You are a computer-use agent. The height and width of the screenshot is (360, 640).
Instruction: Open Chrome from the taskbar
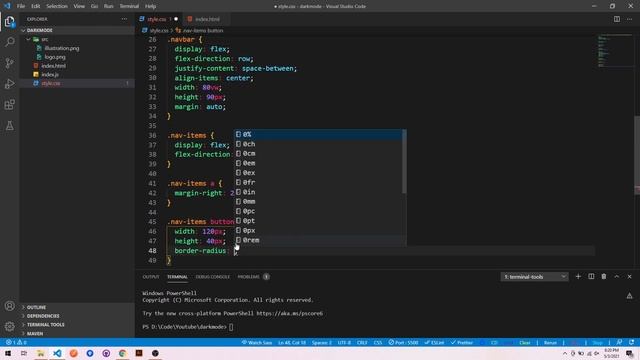coord(122,353)
